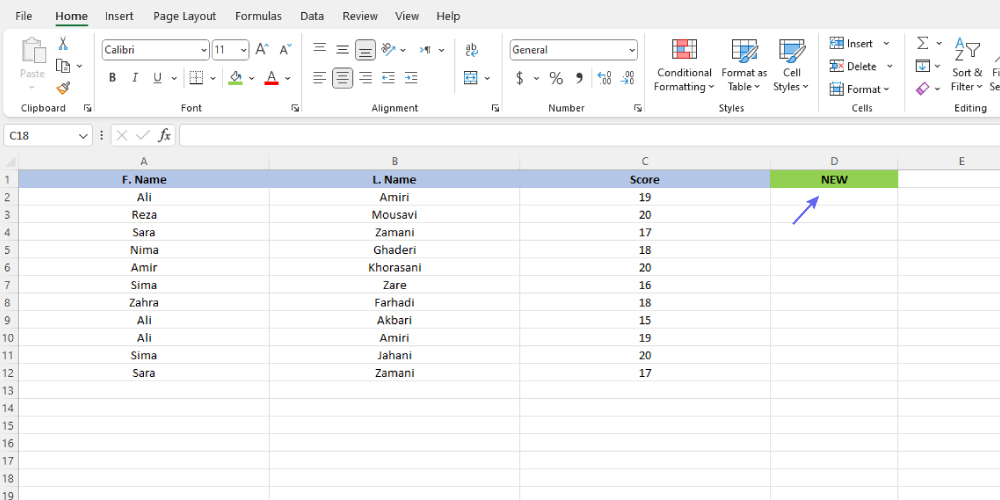
Task: Open the Calibri font name dropdown
Action: point(204,50)
